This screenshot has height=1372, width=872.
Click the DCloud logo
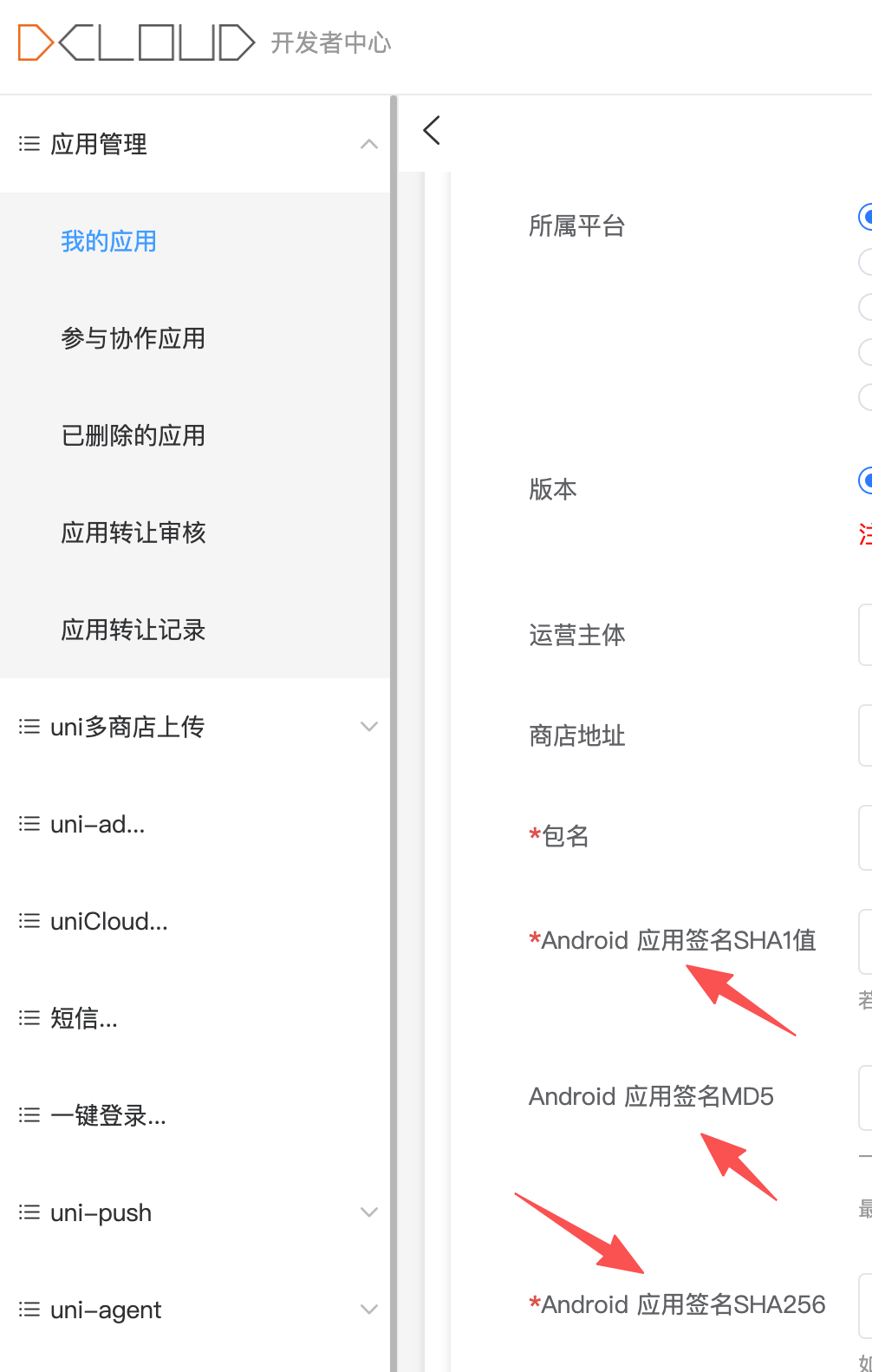(136, 42)
